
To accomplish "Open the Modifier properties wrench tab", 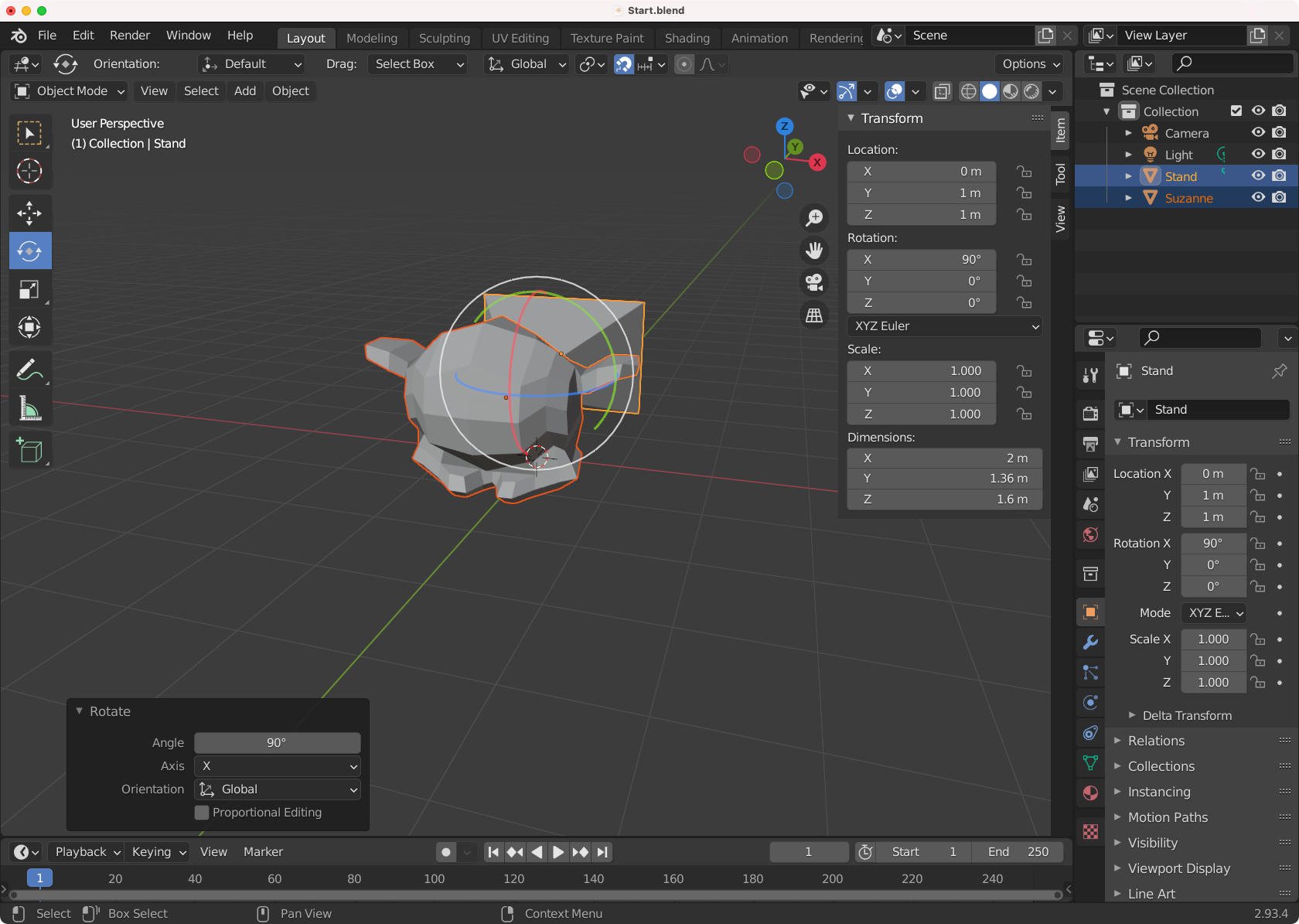I will (x=1090, y=642).
